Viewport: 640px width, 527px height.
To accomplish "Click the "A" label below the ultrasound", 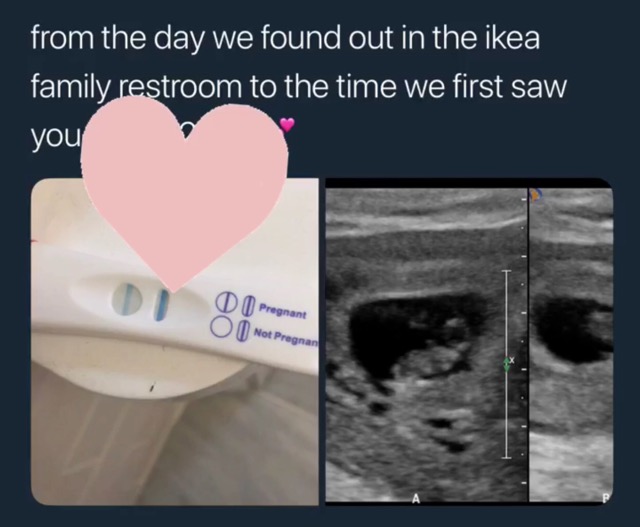I will coord(416,498).
